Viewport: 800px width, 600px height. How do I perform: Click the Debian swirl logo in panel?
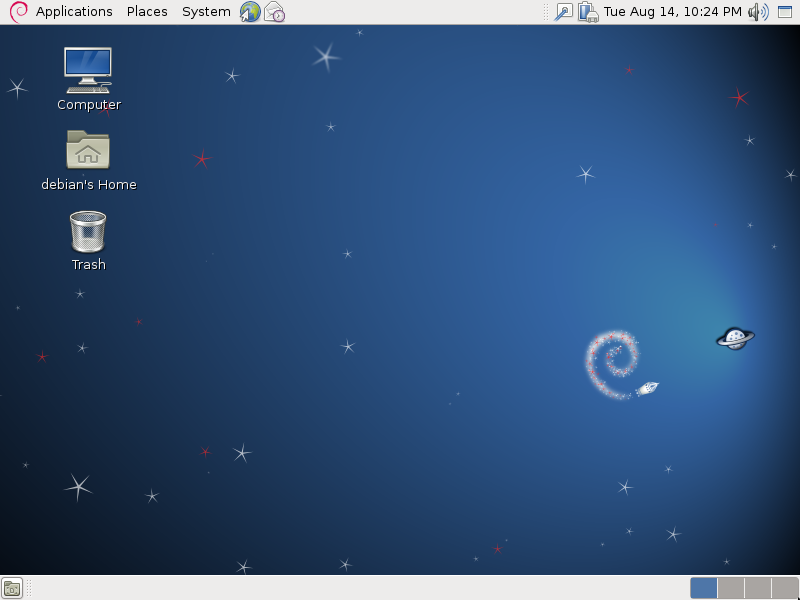pyautogui.click(x=19, y=12)
